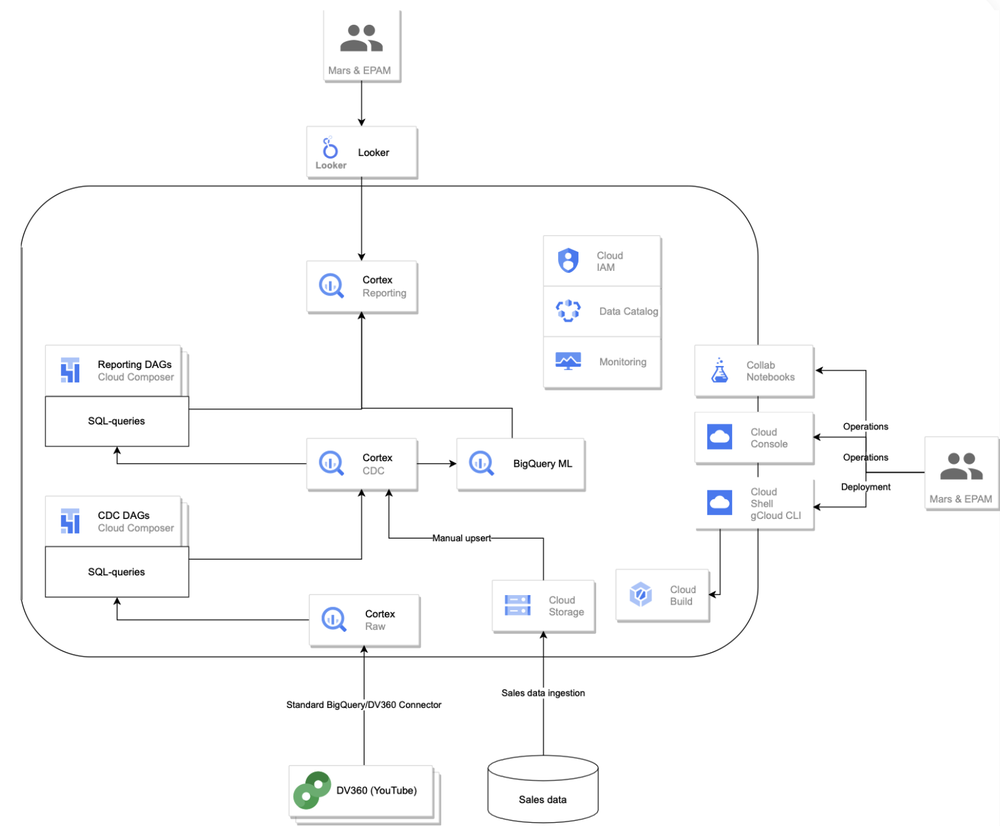Select the Collab Notebooks flask icon
This screenshot has height=826, width=1000.
click(719, 370)
